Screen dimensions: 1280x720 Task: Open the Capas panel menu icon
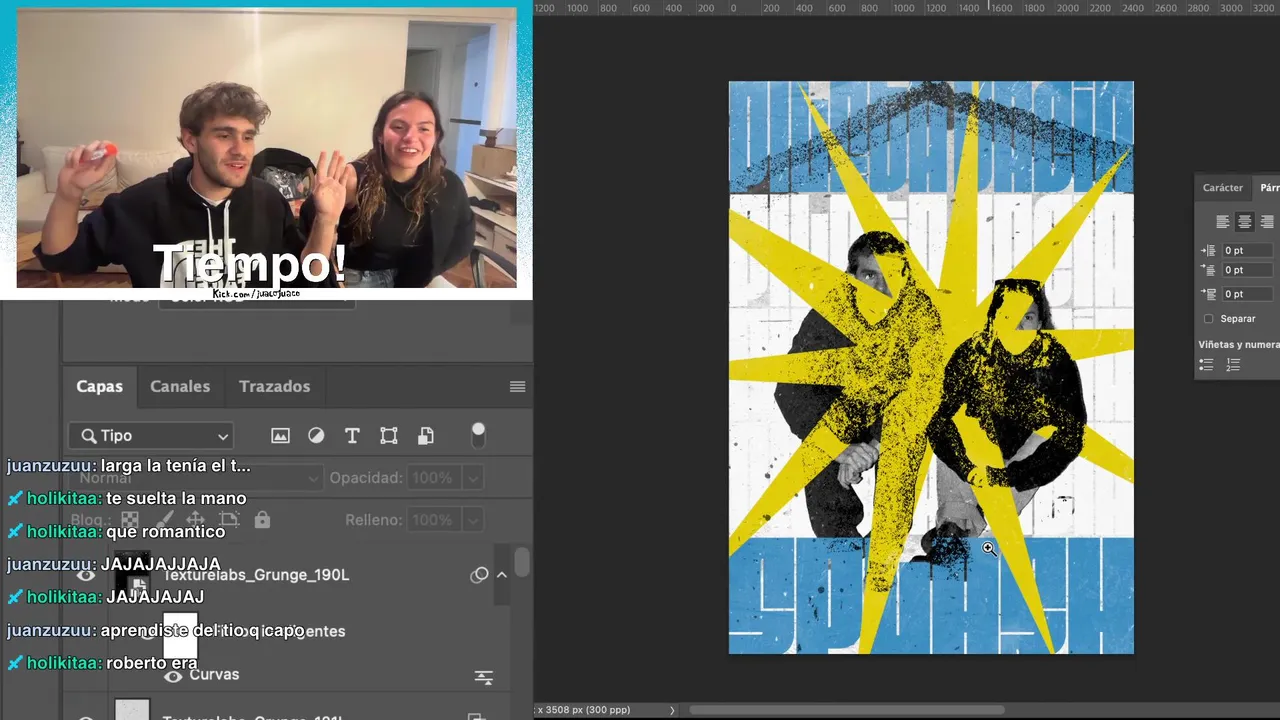tap(517, 387)
